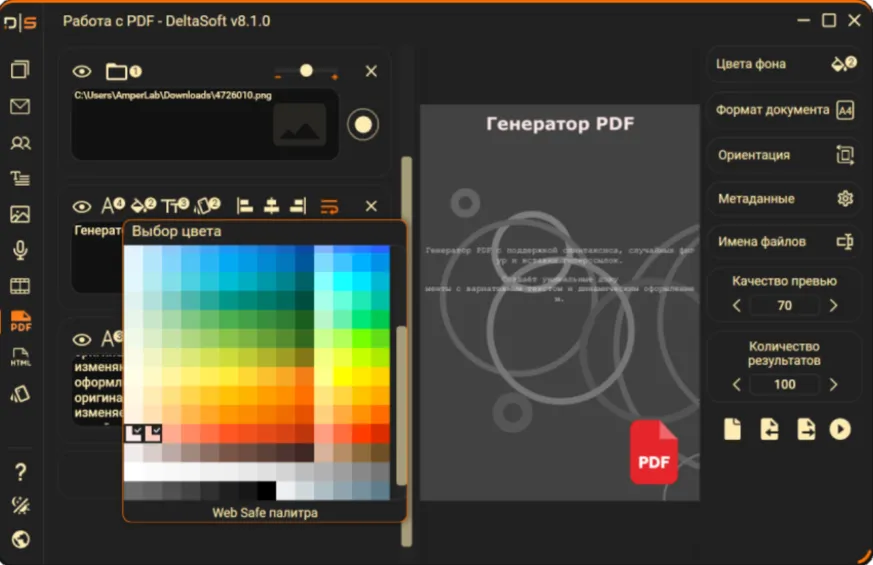Open Метаданные settings

click(784, 199)
